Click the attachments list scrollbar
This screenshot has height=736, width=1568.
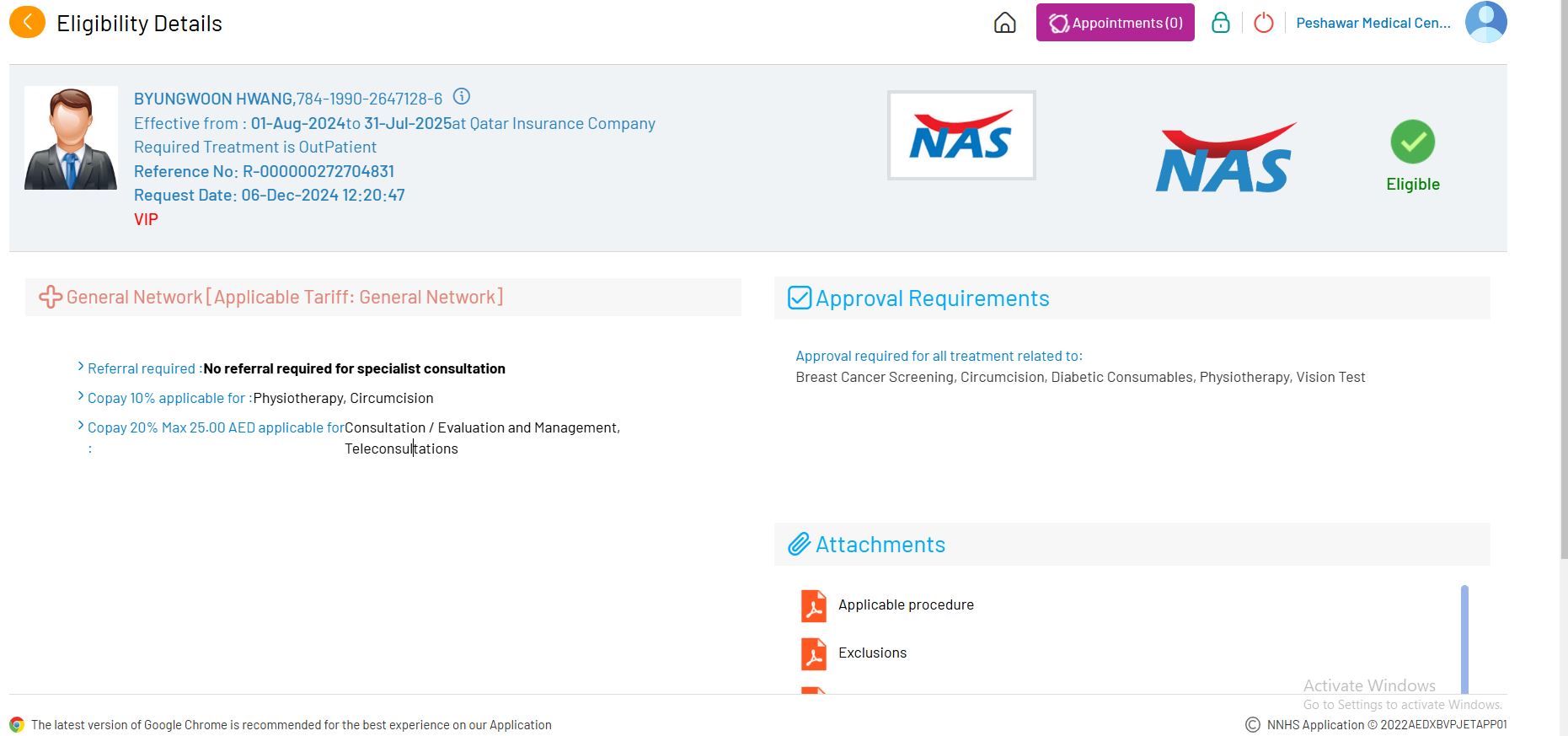(x=1464, y=638)
